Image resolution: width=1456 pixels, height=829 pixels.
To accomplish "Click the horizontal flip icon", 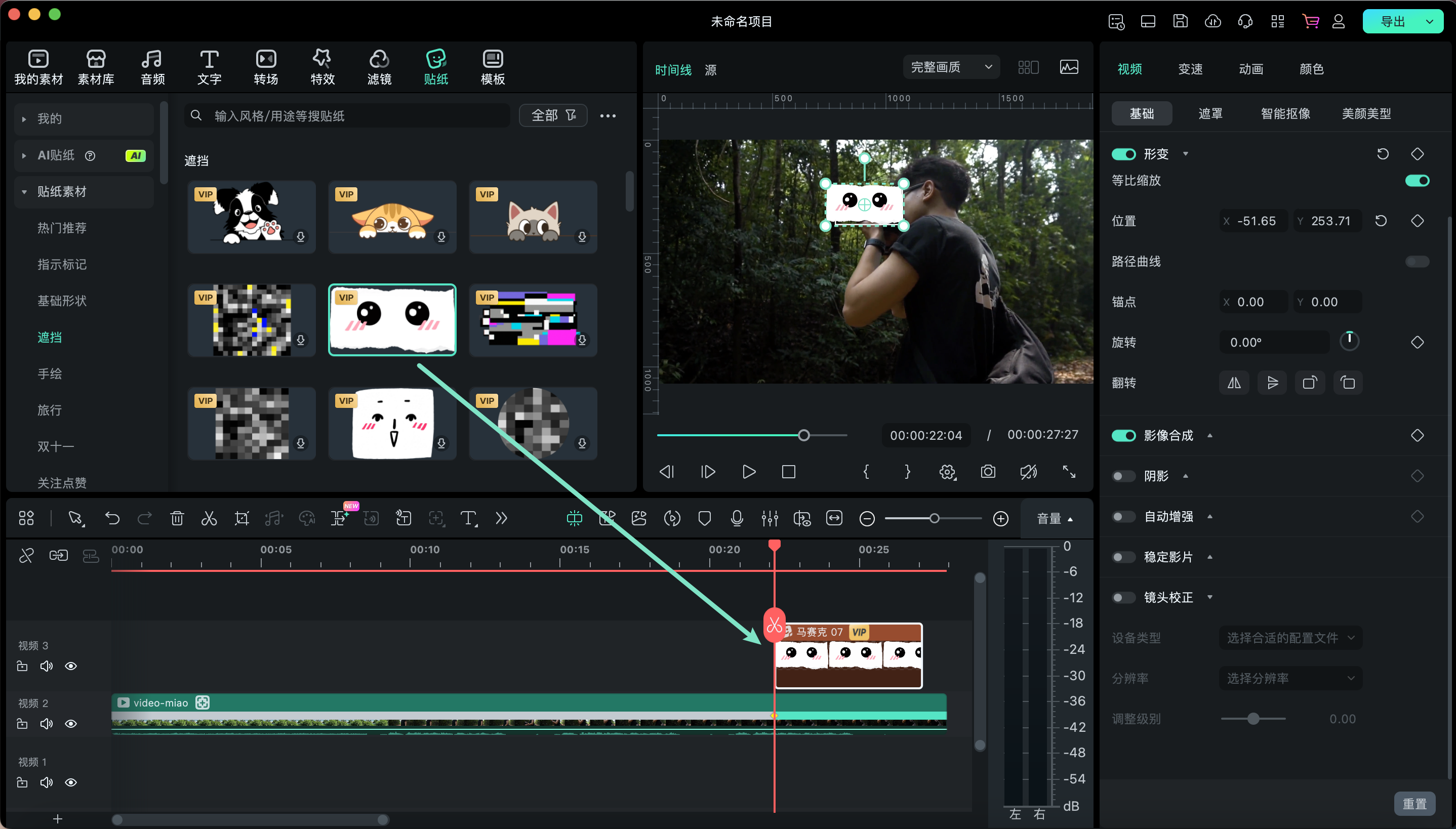I will click(1234, 383).
